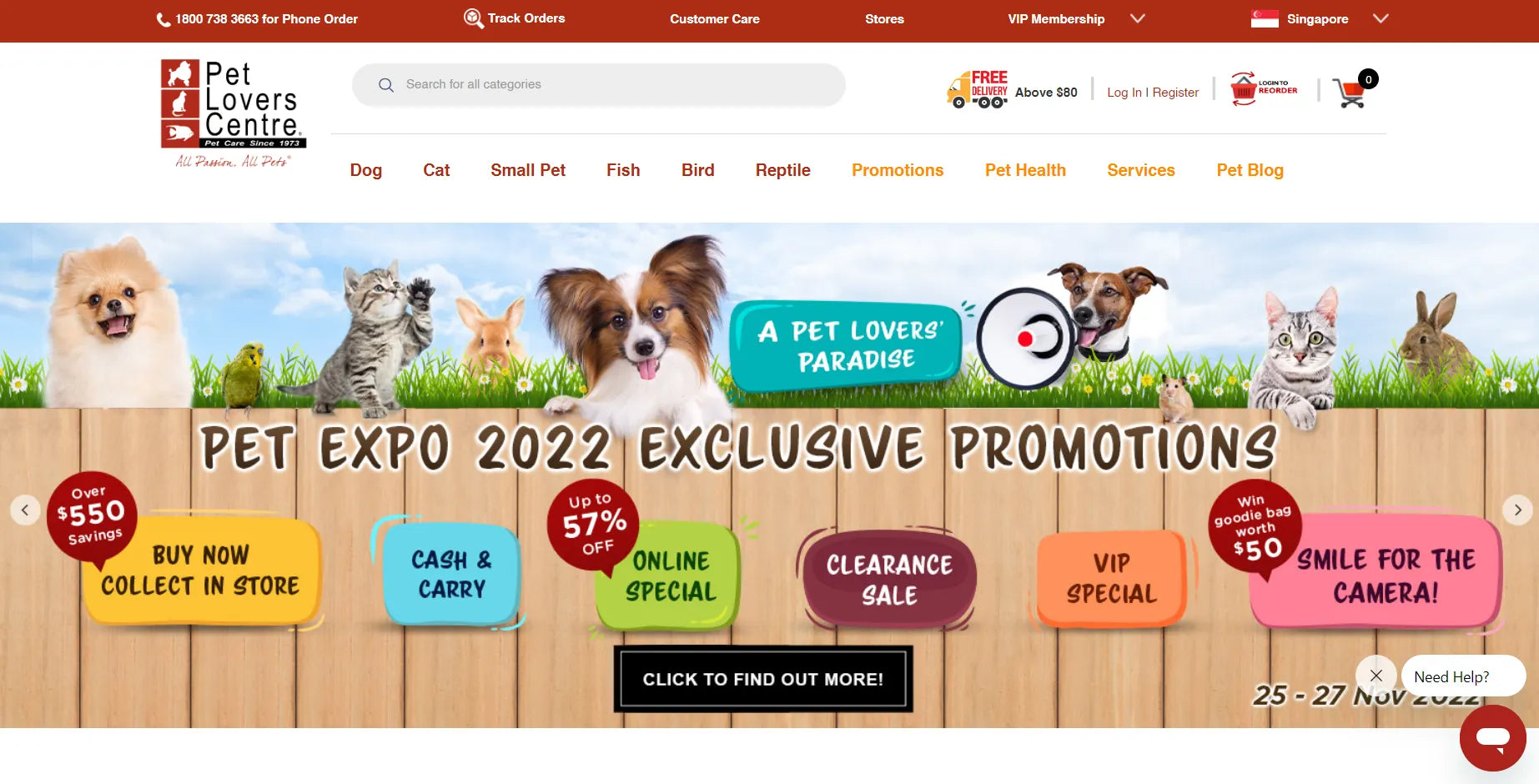This screenshot has height=784, width=1539.
Task: Expand the VIP Membership dropdown
Action: click(x=1137, y=18)
